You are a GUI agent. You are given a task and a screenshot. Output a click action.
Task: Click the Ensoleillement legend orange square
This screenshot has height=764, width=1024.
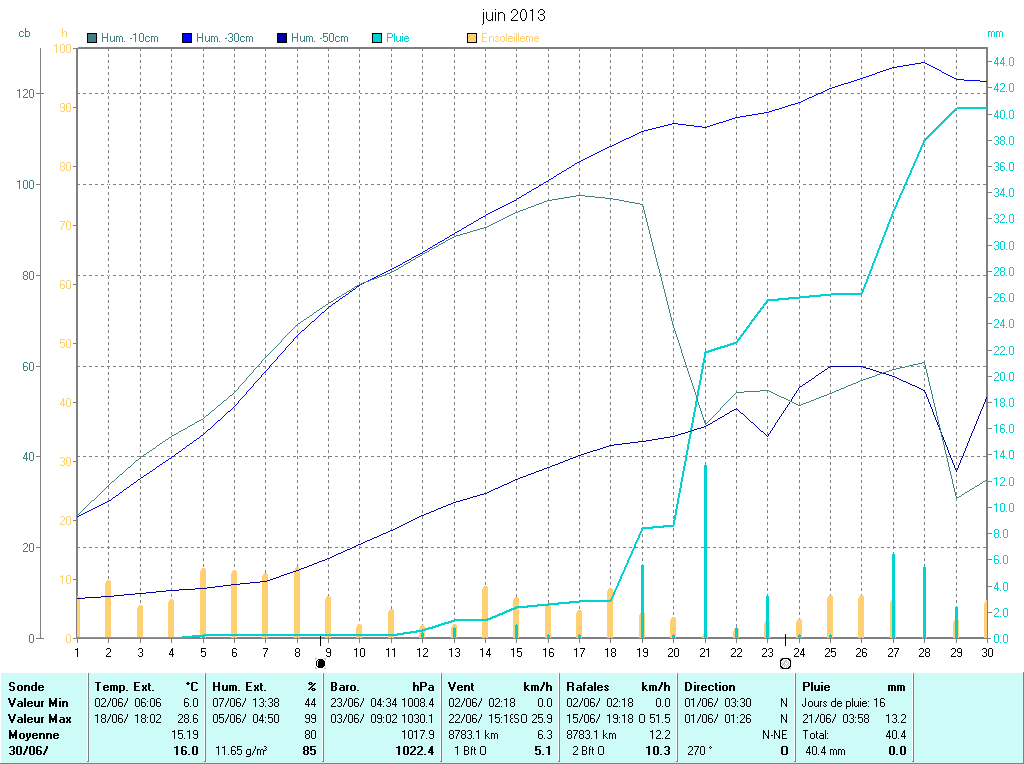point(472,38)
